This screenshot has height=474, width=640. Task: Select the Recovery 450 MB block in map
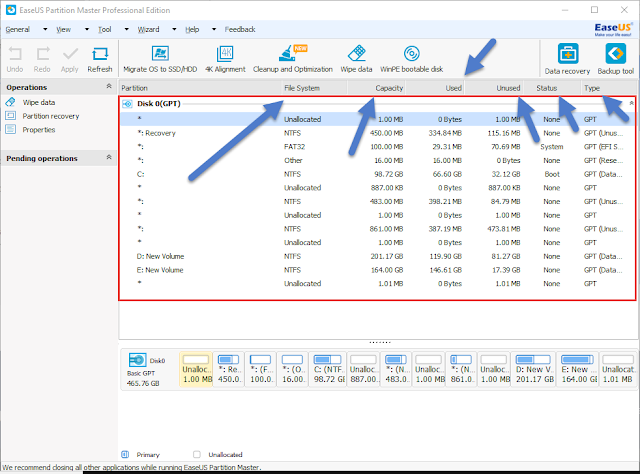point(229,369)
